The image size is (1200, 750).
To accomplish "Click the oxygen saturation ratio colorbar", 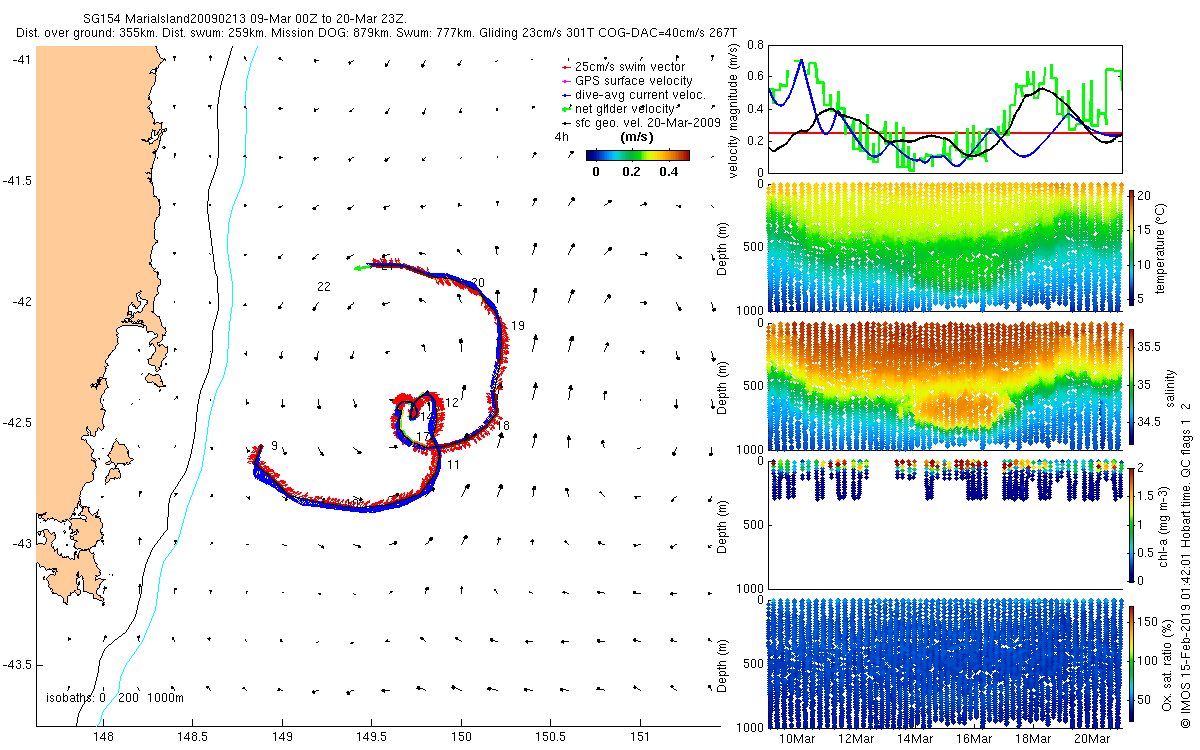I will tap(1132, 662).
